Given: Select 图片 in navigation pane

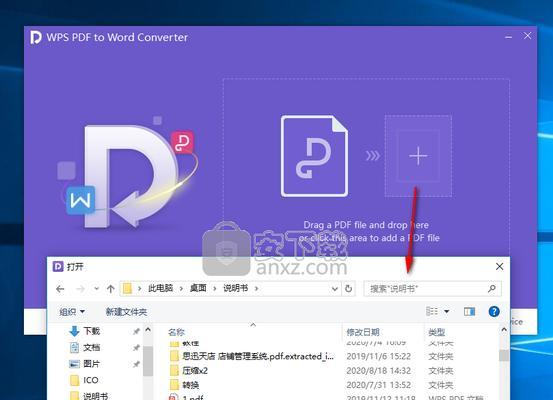Looking at the screenshot, I should pyautogui.click(x=91, y=364).
